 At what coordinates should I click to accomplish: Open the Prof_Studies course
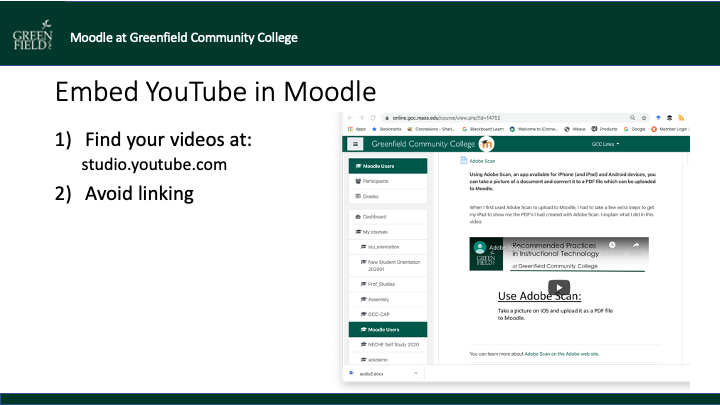[x=388, y=284]
